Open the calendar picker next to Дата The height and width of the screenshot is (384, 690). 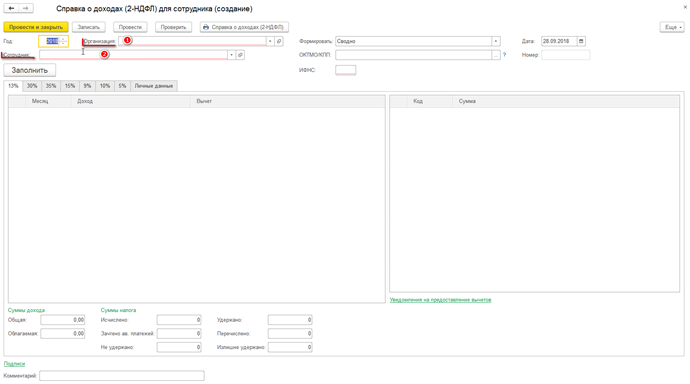coord(581,41)
